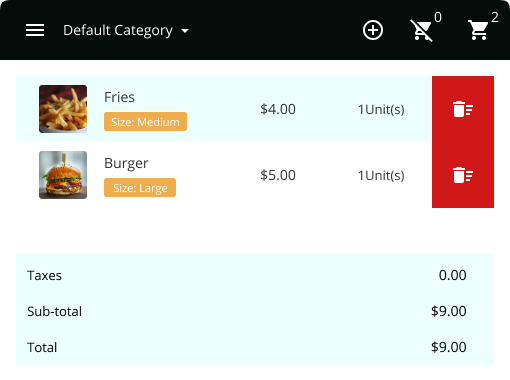Click the Taxes row in summary
The image size is (510, 380).
tap(255, 275)
